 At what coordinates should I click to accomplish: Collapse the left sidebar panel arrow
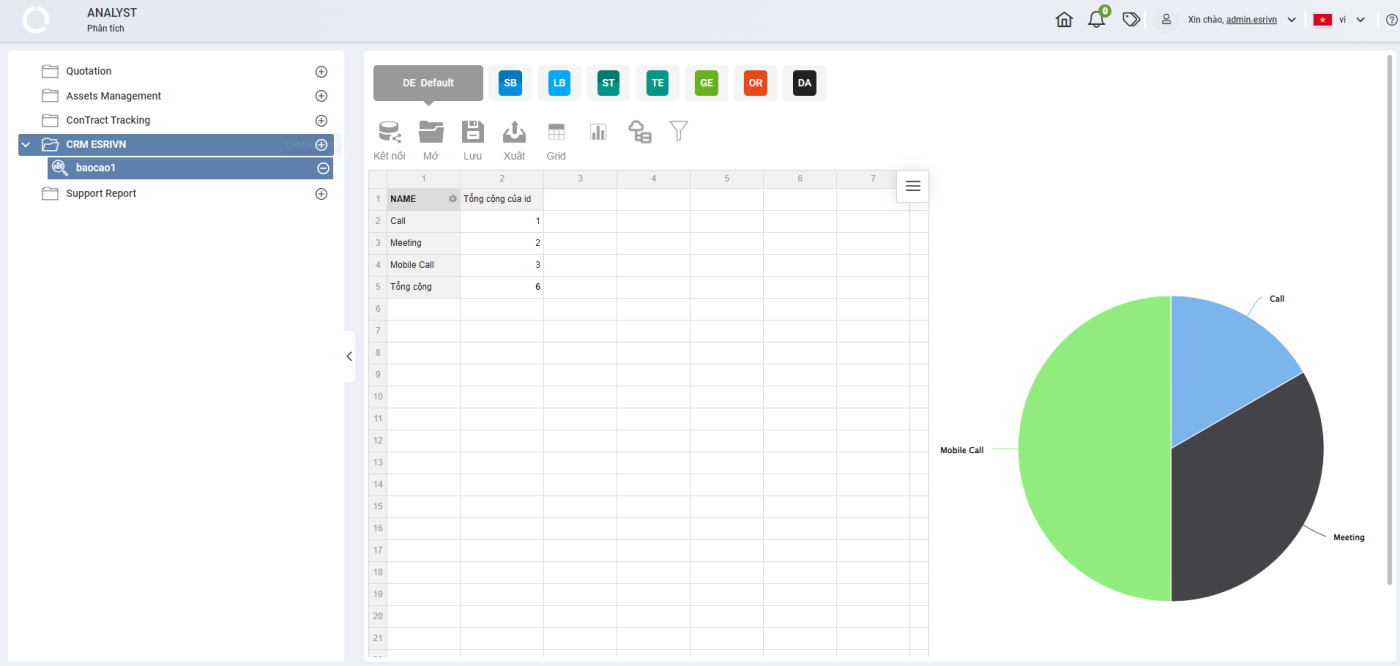coord(349,357)
